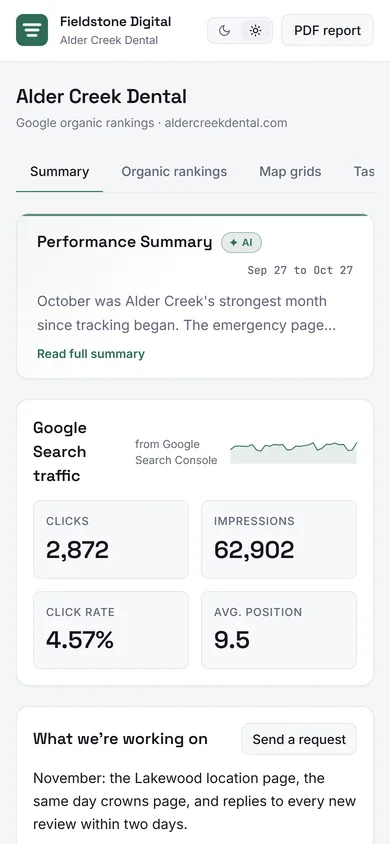Screen dimensions: 390x844
Task: Open the Avg. Position 9.5 card
Action: (279, 630)
